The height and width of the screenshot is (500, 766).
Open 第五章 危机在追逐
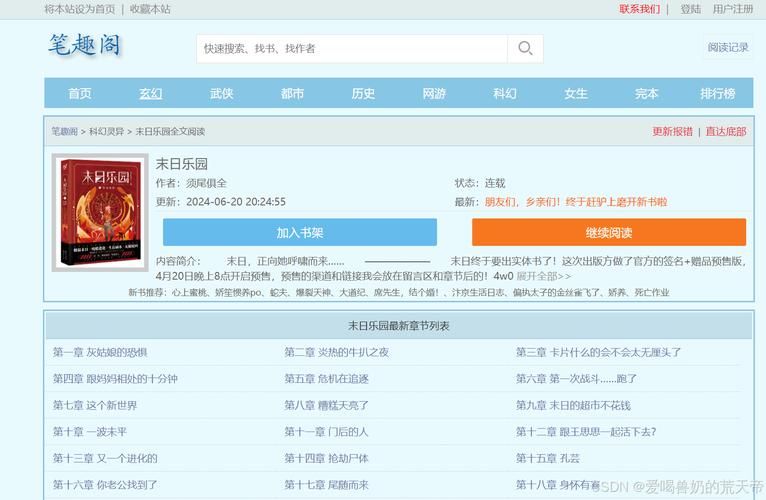[326, 379]
